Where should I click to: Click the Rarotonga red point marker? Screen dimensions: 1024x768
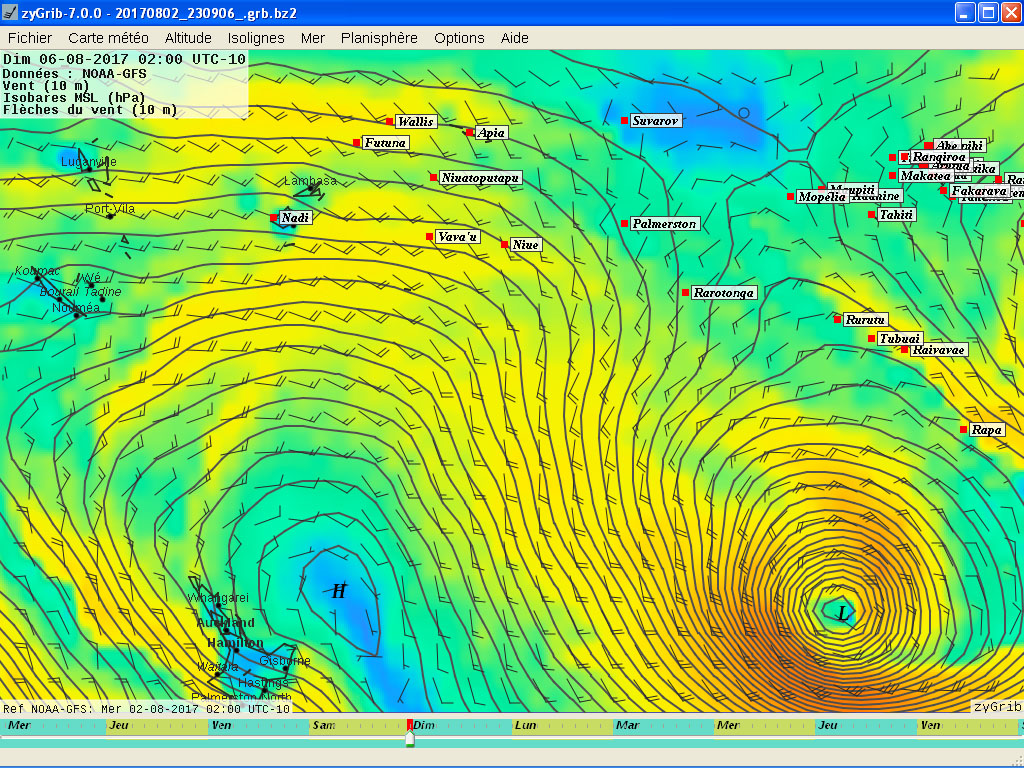pos(685,293)
